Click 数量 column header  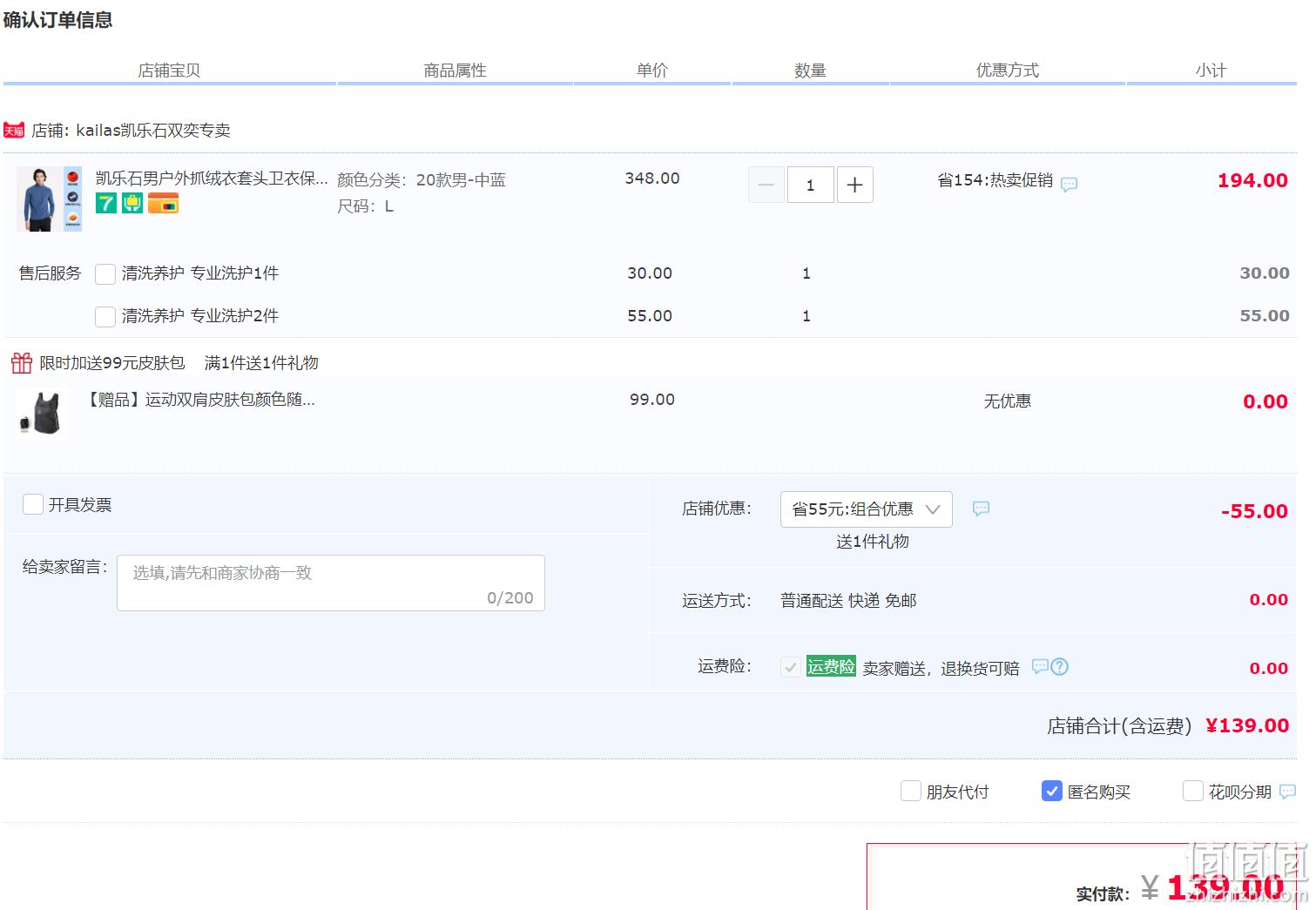coord(810,71)
